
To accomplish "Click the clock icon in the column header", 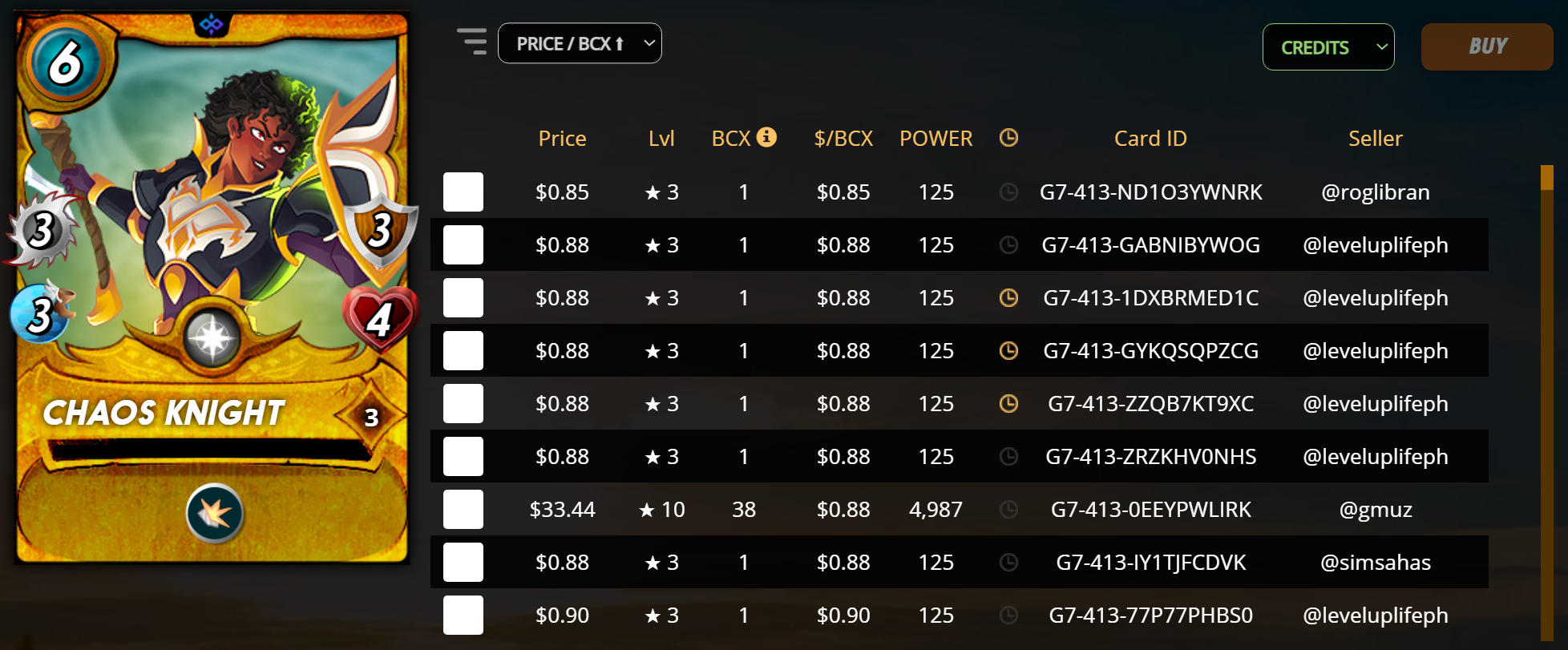I will click(x=1008, y=138).
